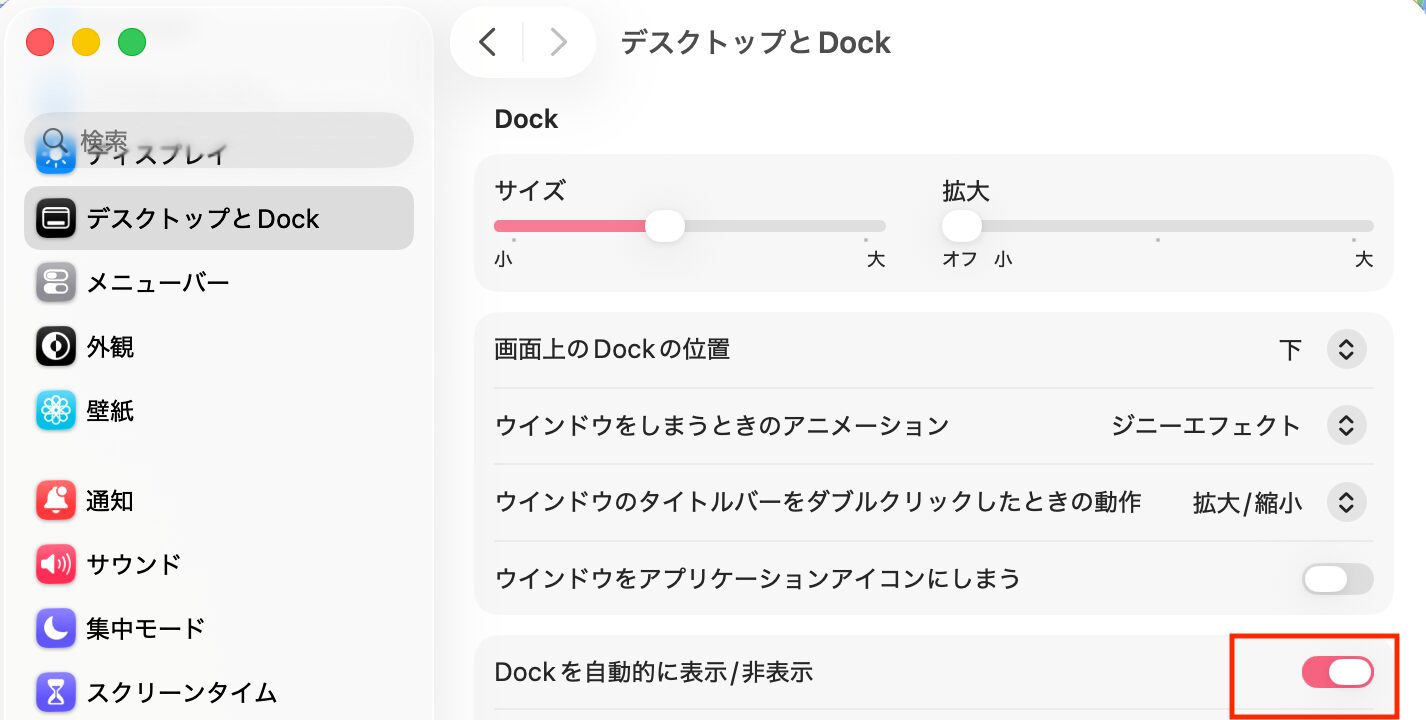The height and width of the screenshot is (720, 1426).
Task: Disable Dockを自動的に表示/非表示 toggle
Action: tap(1337, 673)
